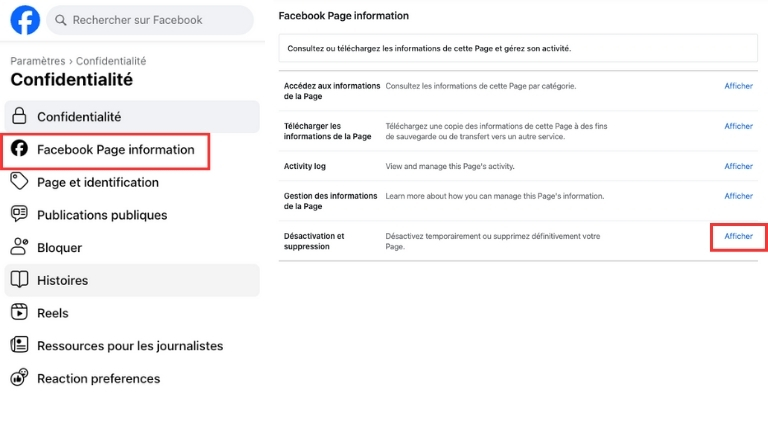Screen dimensions: 768x432
Task: Click the Publications publiques speech bubble icon
Action: 20,214
